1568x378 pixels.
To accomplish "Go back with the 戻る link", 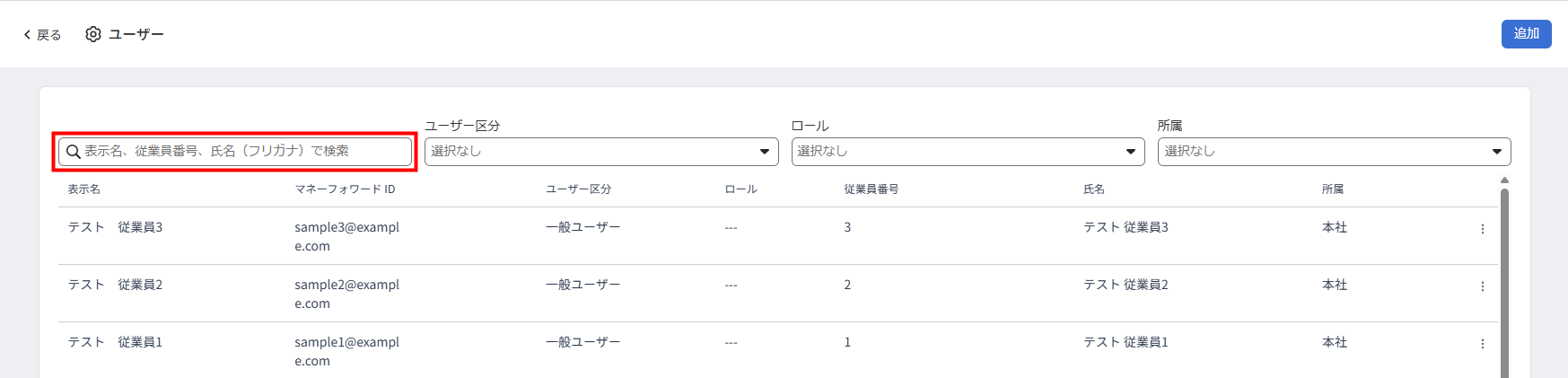I will [x=42, y=35].
